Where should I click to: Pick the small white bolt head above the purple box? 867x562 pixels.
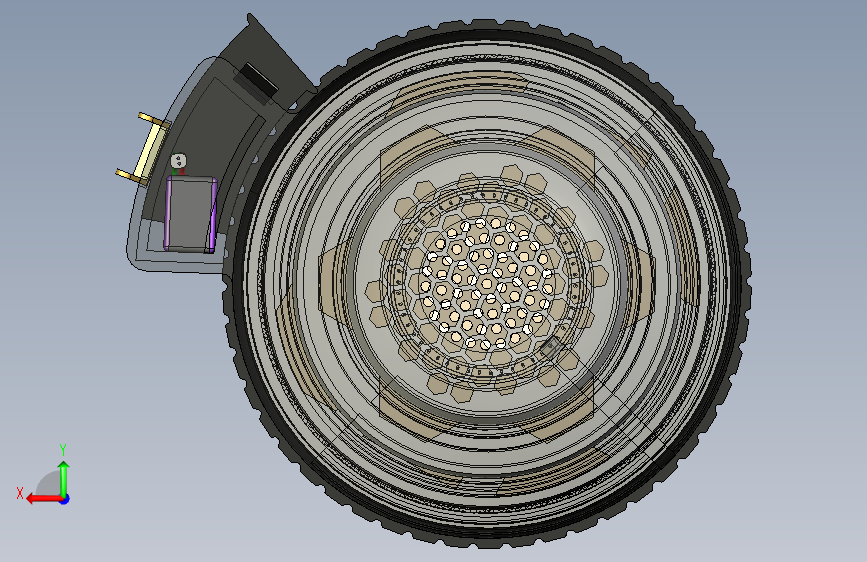click(x=179, y=162)
